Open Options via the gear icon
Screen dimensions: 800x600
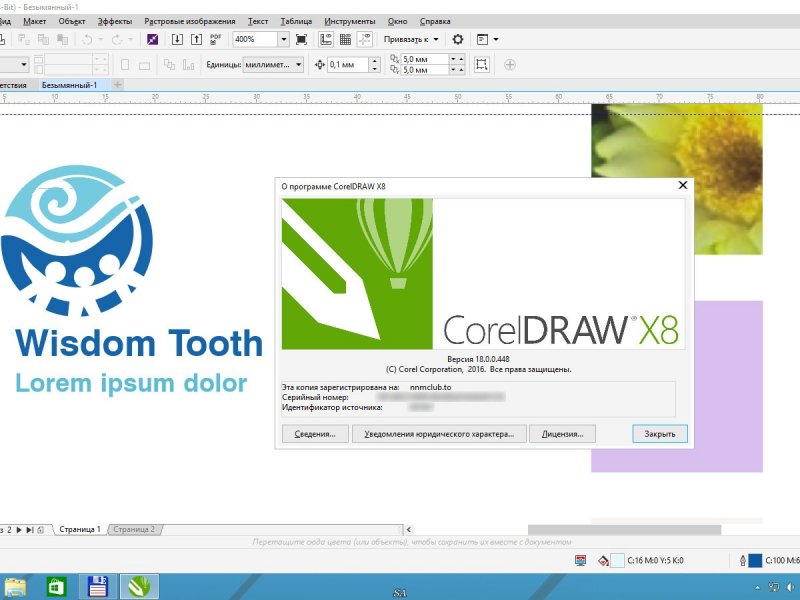point(458,39)
